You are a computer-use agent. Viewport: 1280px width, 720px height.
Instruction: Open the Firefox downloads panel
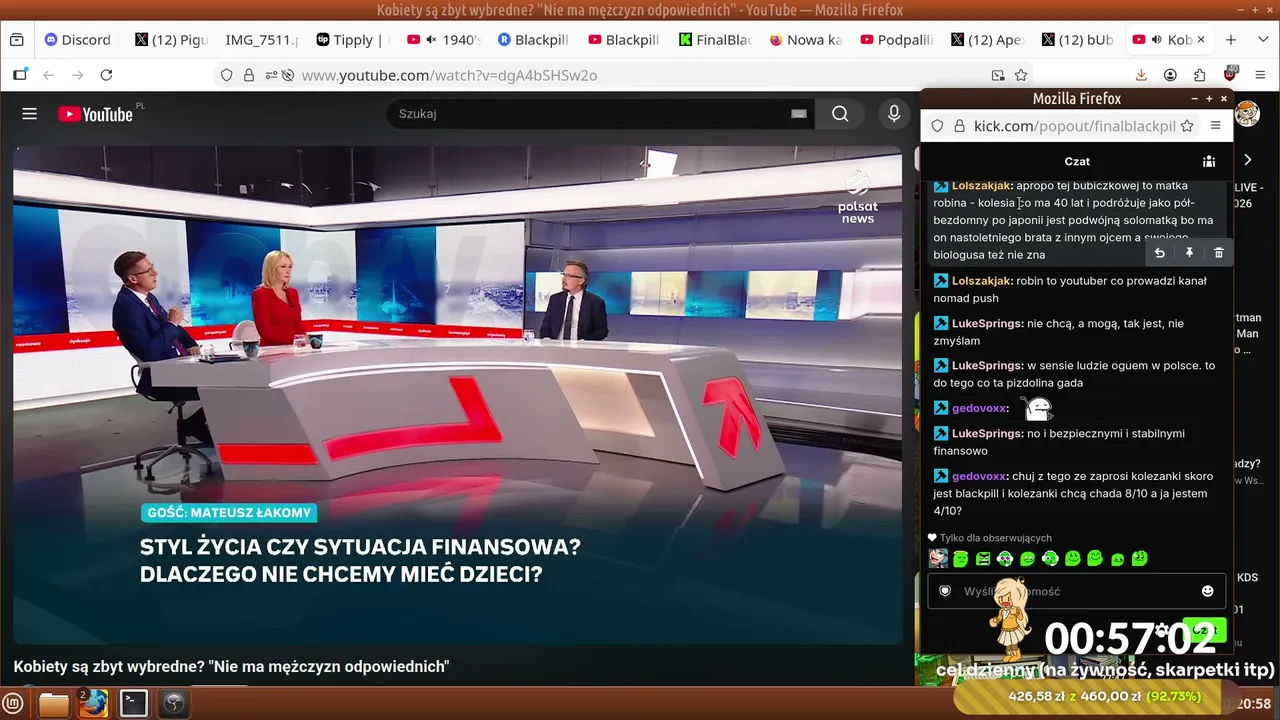pos(1141,75)
